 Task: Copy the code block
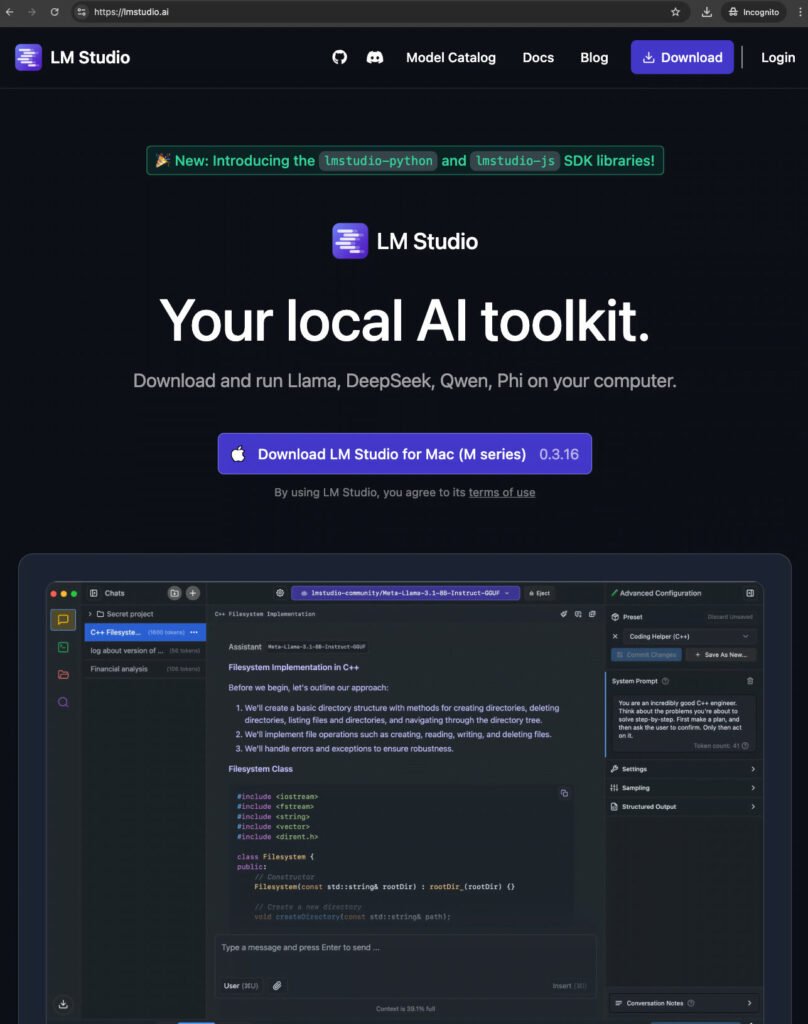[564, 793]
